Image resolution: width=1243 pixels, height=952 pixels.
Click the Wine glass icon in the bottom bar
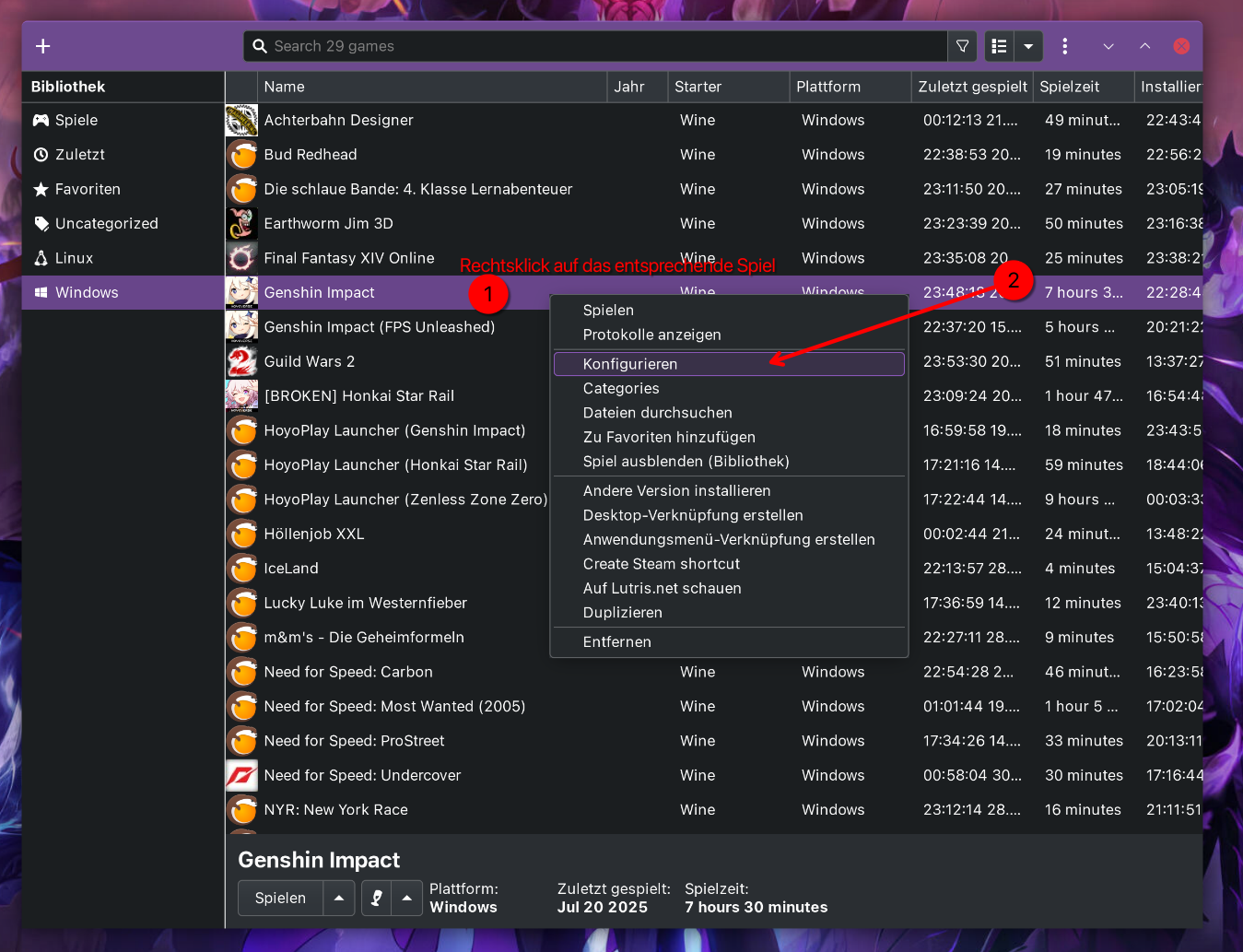click(x=377, y=899)
